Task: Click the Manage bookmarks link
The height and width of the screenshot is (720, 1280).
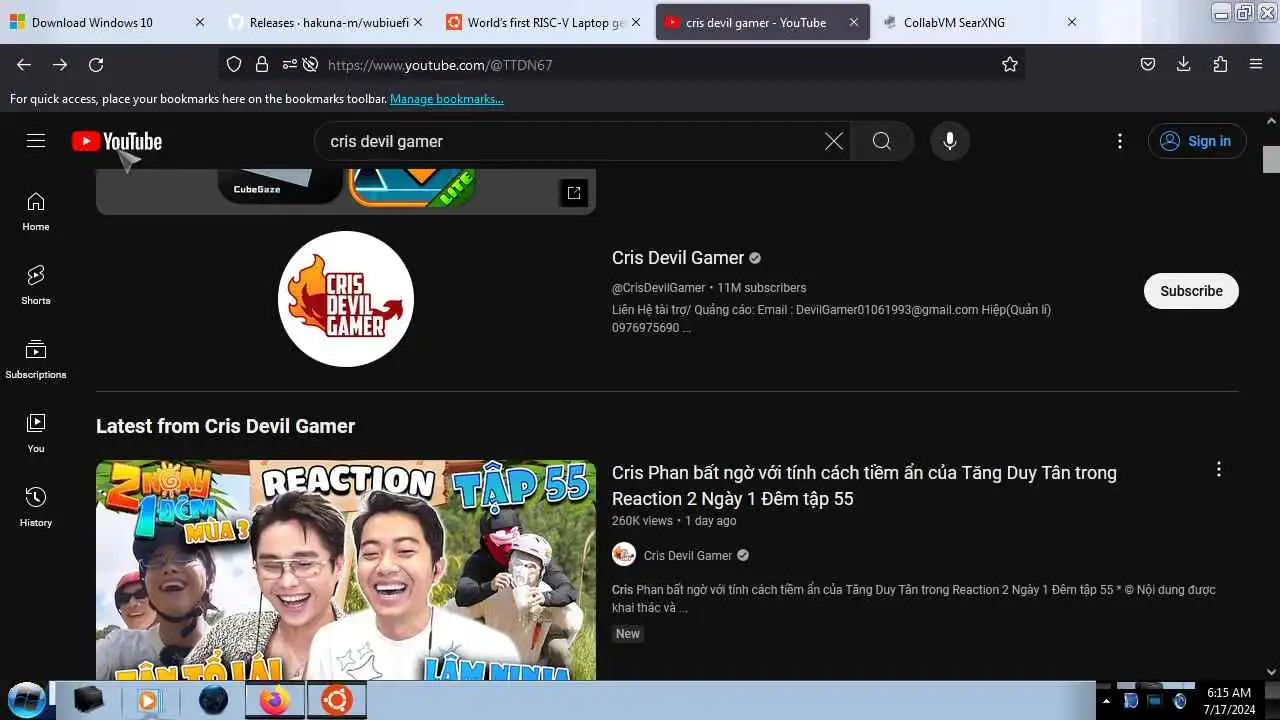Action: 447,99
